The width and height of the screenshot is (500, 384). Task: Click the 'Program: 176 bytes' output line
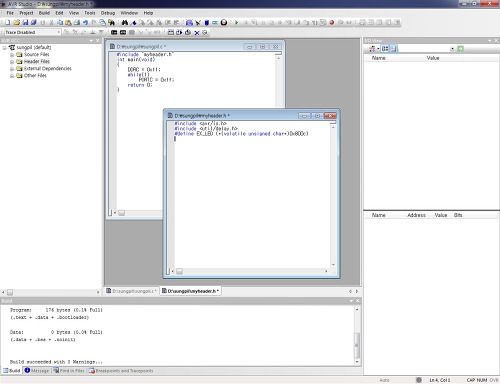56,310
